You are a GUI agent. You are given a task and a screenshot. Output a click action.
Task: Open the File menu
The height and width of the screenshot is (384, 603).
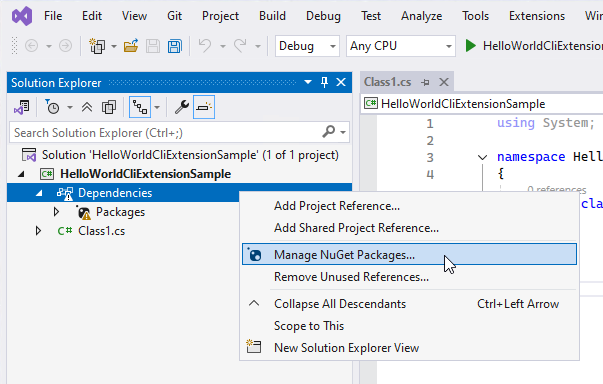pos(53,16)
